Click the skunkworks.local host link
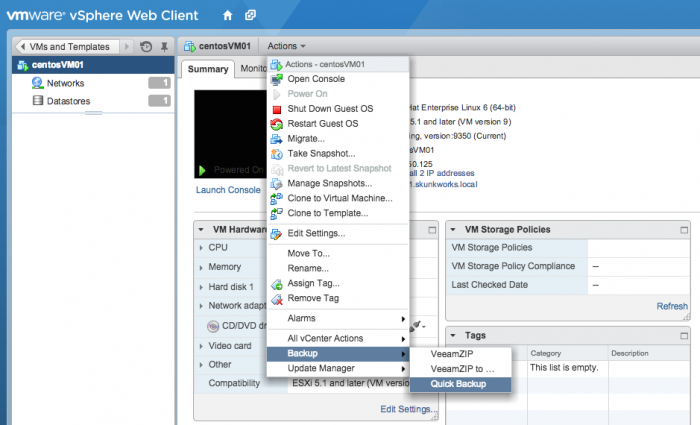This screenshot has width=700, height=425. [x=443, y=184]
